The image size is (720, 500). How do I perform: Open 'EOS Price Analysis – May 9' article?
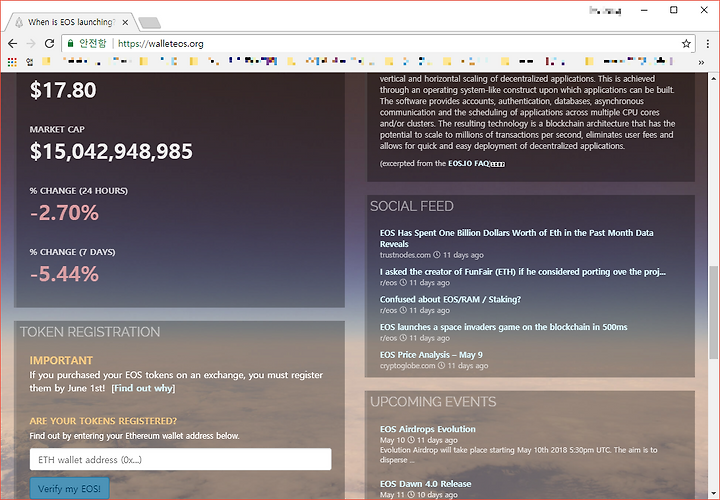(431, 355)
